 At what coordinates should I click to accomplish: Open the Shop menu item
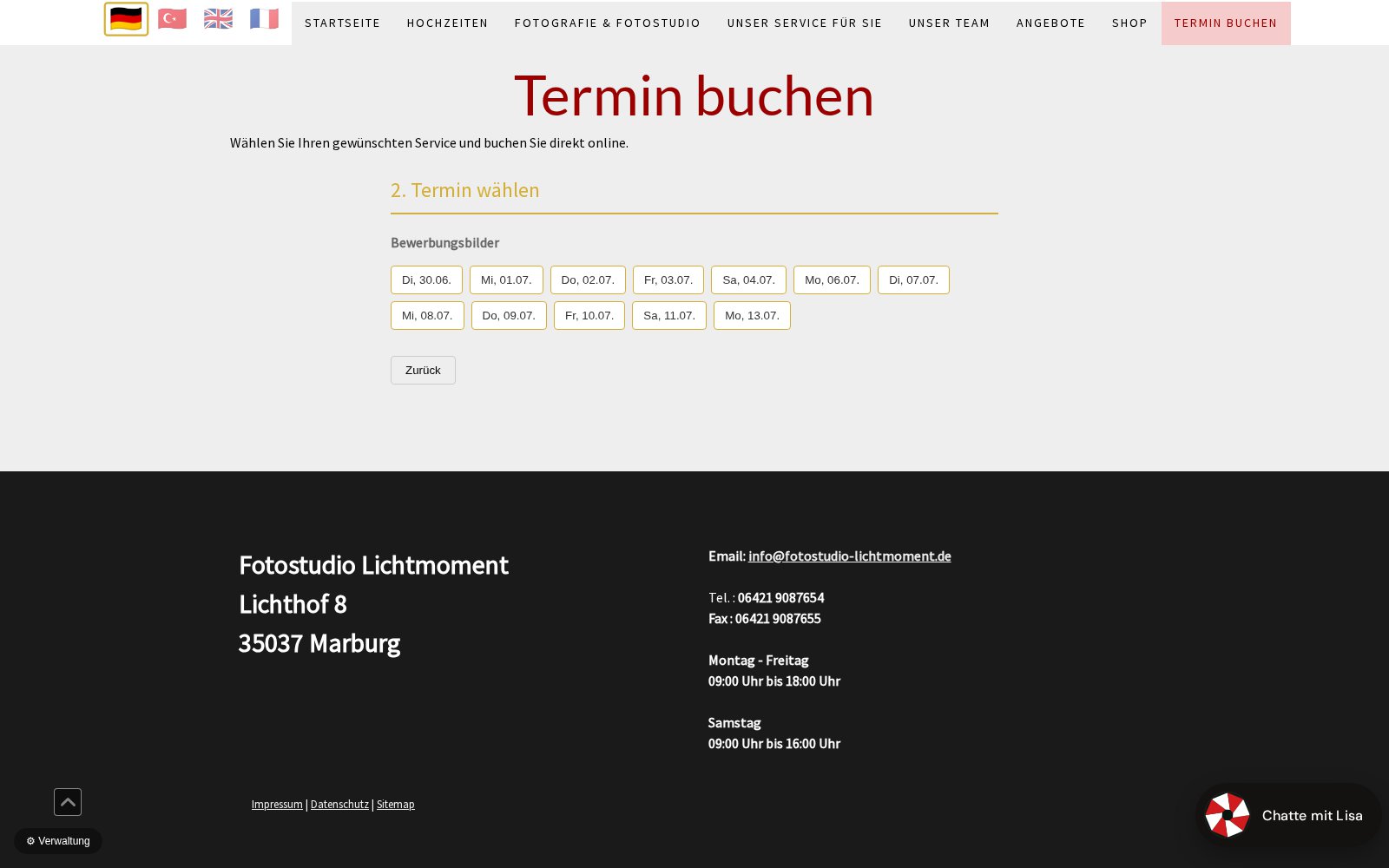point(1129,23)
